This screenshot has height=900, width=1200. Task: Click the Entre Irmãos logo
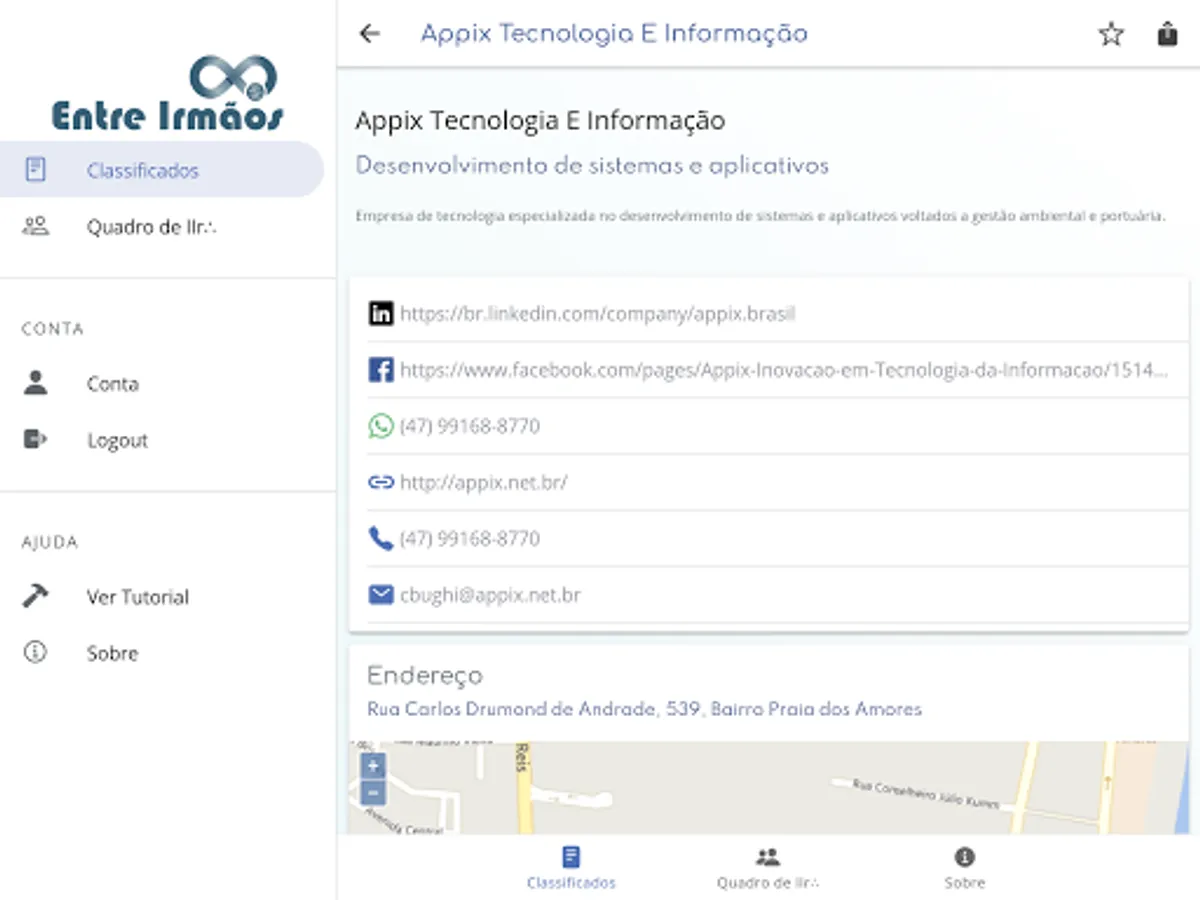[x=167, y=95]
